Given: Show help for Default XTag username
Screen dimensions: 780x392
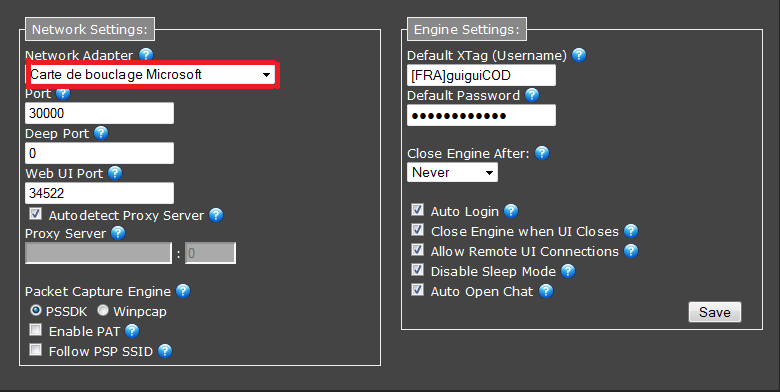Looking at the screenshot, I should pyautogui.click(x=579, y=55).
